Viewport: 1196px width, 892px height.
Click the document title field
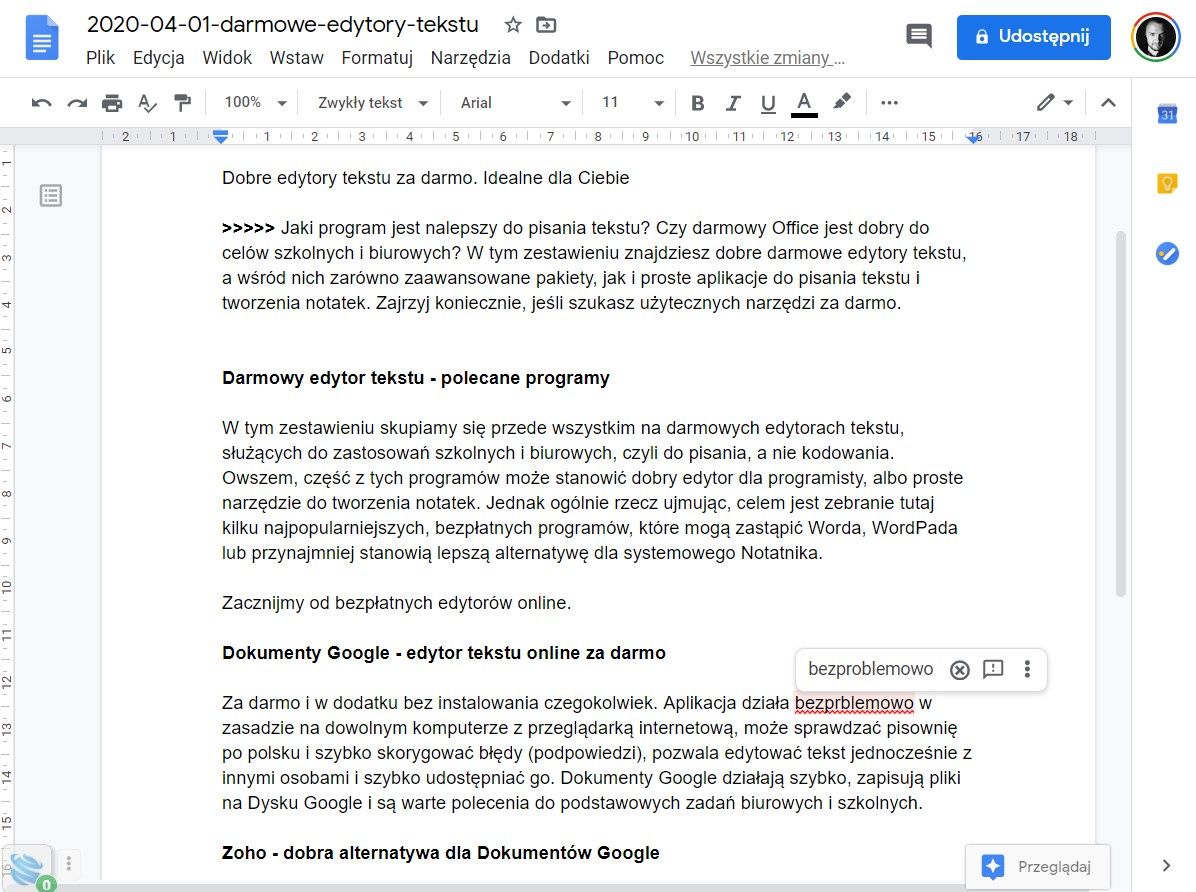[283, 24]
